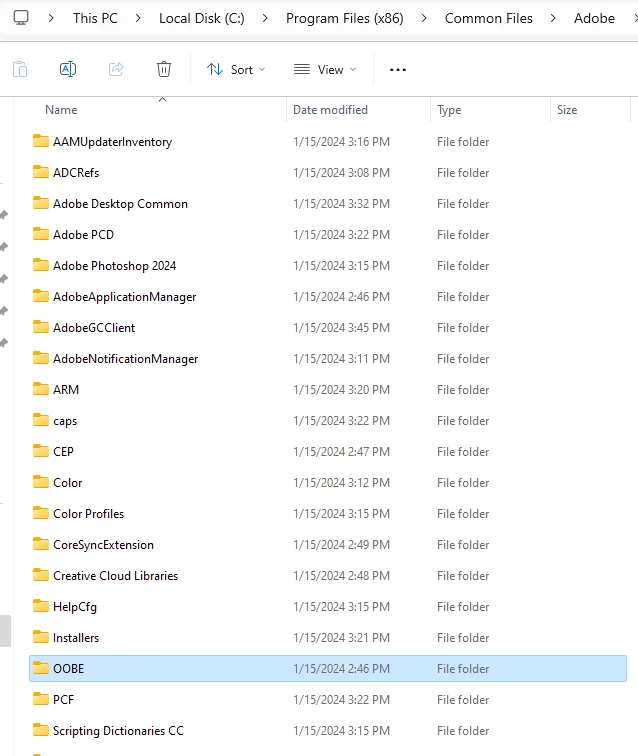
Task: Go to Program Files (x86) breadcrumb
Action: 344,18
